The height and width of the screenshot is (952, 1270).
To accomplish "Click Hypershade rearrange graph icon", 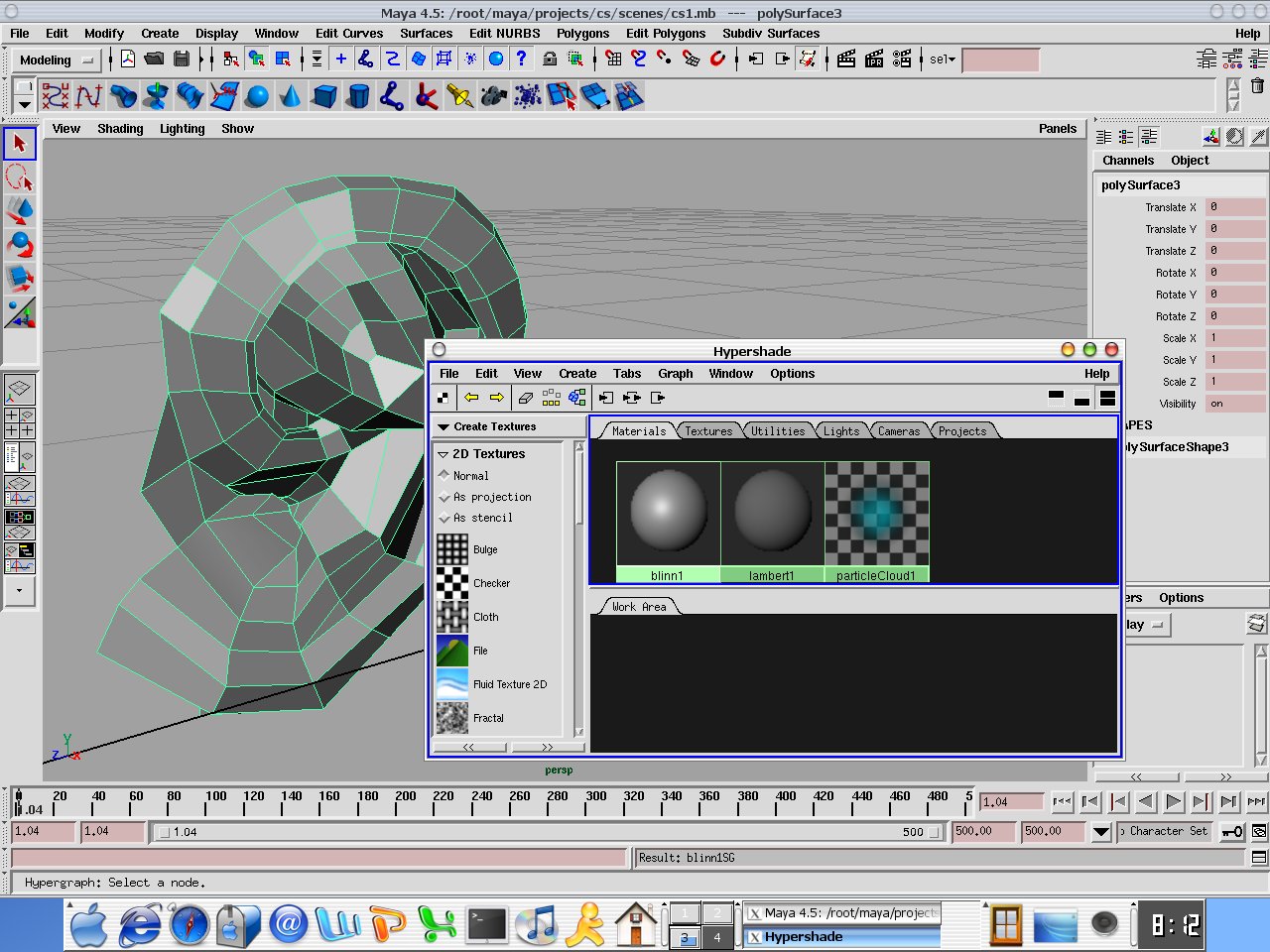I will click(552, 398).
